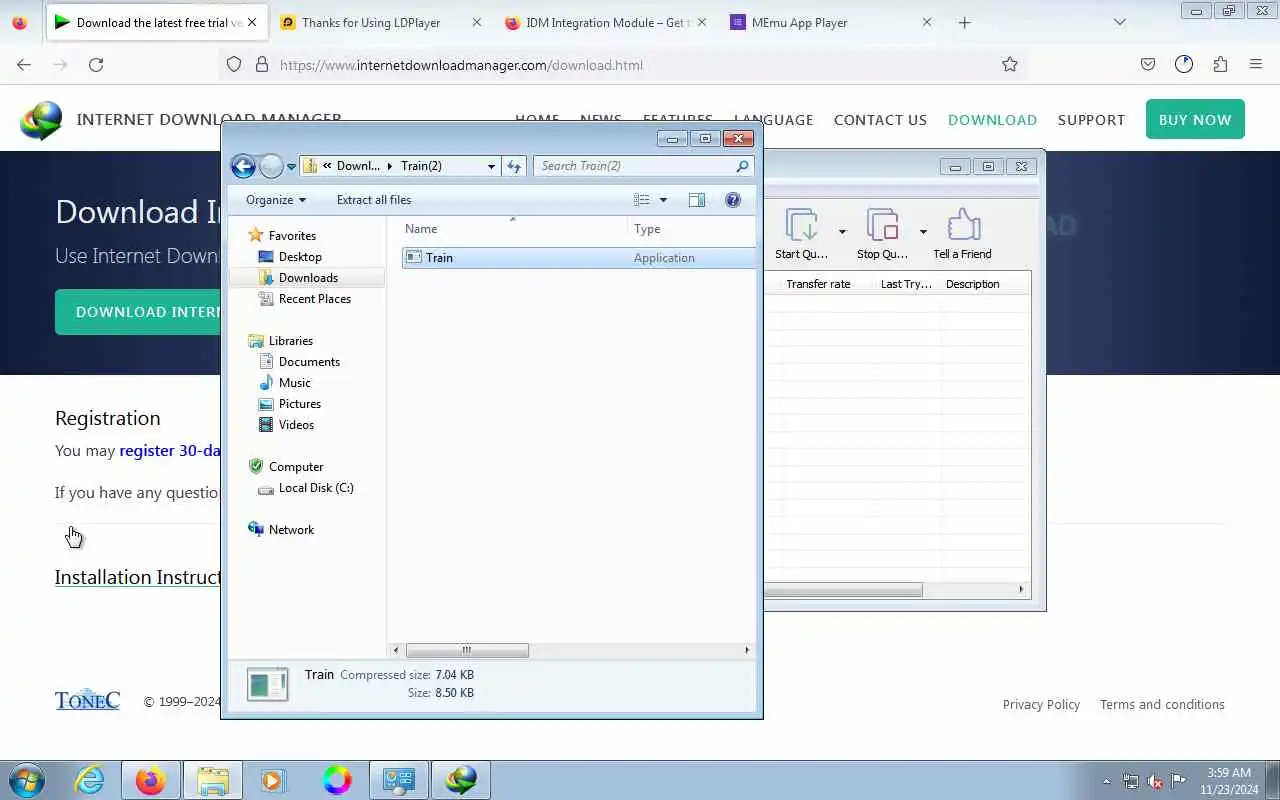
Task: Open Local Disk (C:)
Action: [316, 488]
